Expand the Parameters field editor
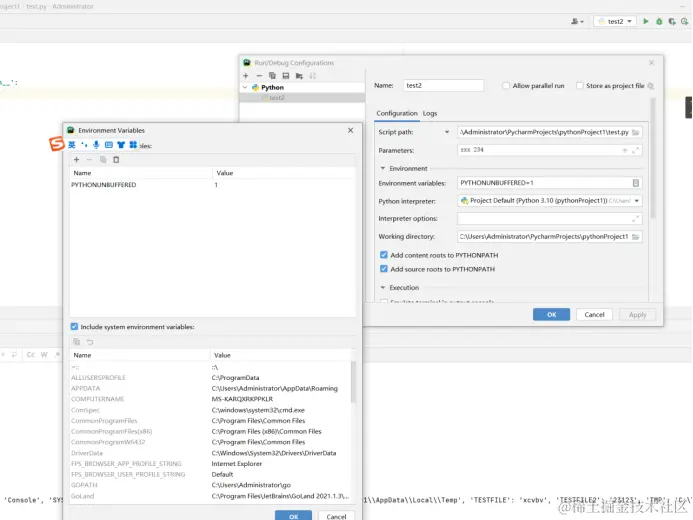693x520 pixels. (636, 150)
